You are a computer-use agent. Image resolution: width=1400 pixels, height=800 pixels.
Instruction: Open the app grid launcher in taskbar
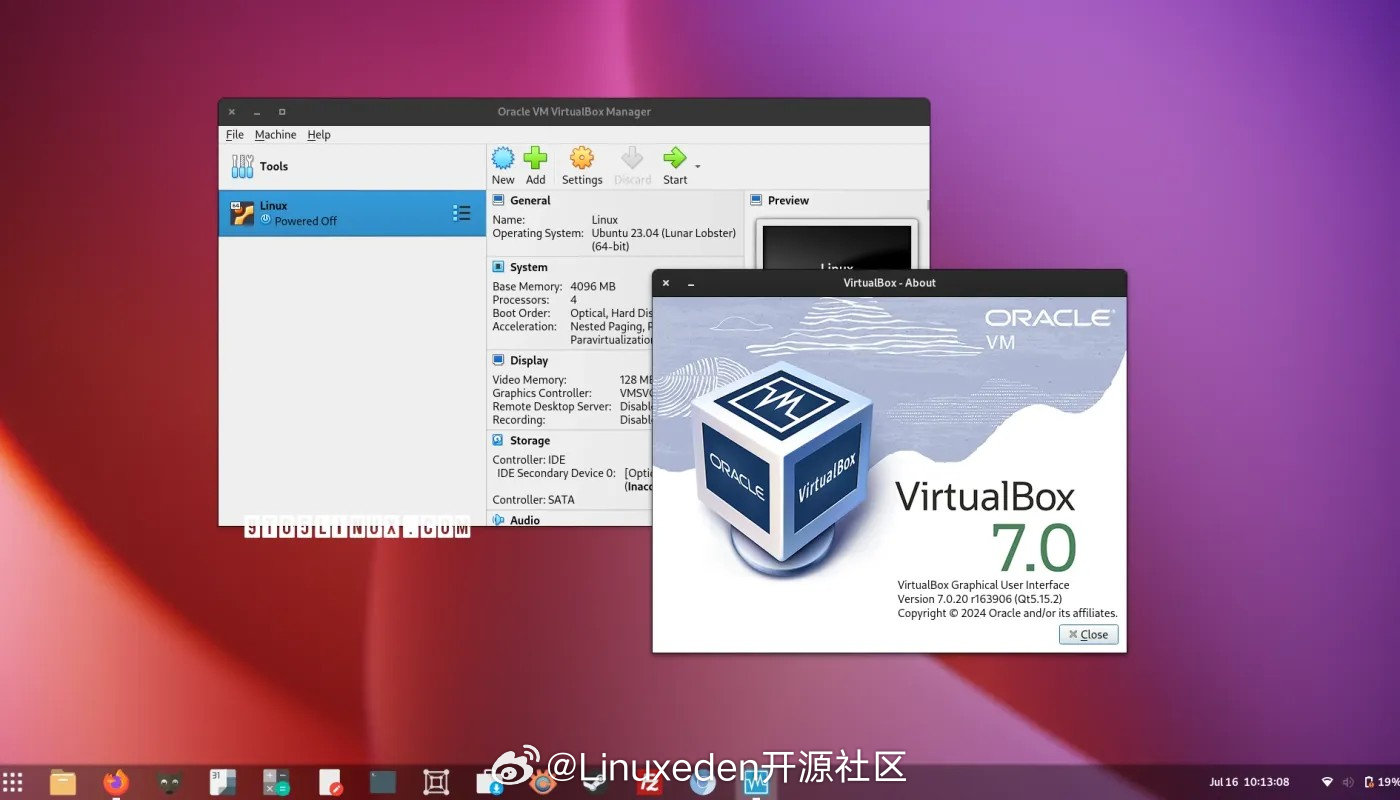tap(12, 782)
